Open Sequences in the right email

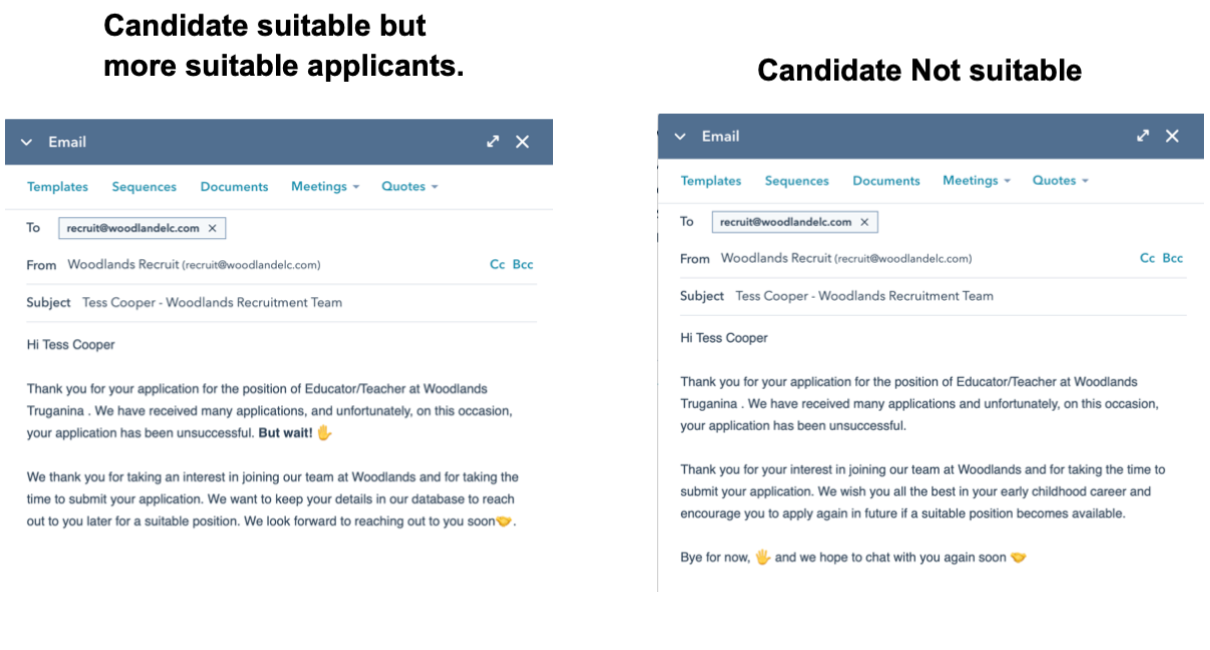pyautogui.click(x=797, y=181)
